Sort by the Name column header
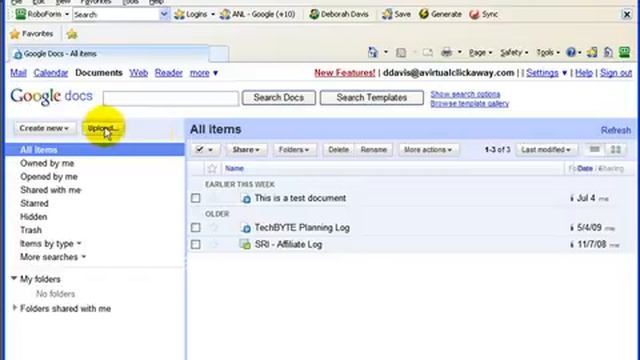The width and height of the screenshot is (640, 360). [234, 168]
